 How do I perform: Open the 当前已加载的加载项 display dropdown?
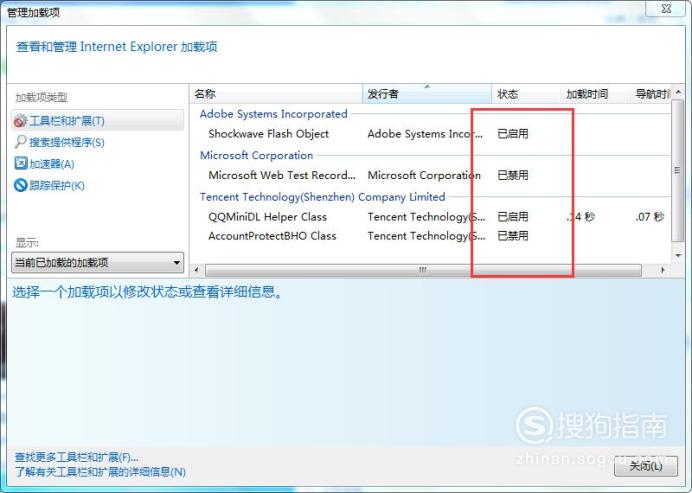[98, 263]
